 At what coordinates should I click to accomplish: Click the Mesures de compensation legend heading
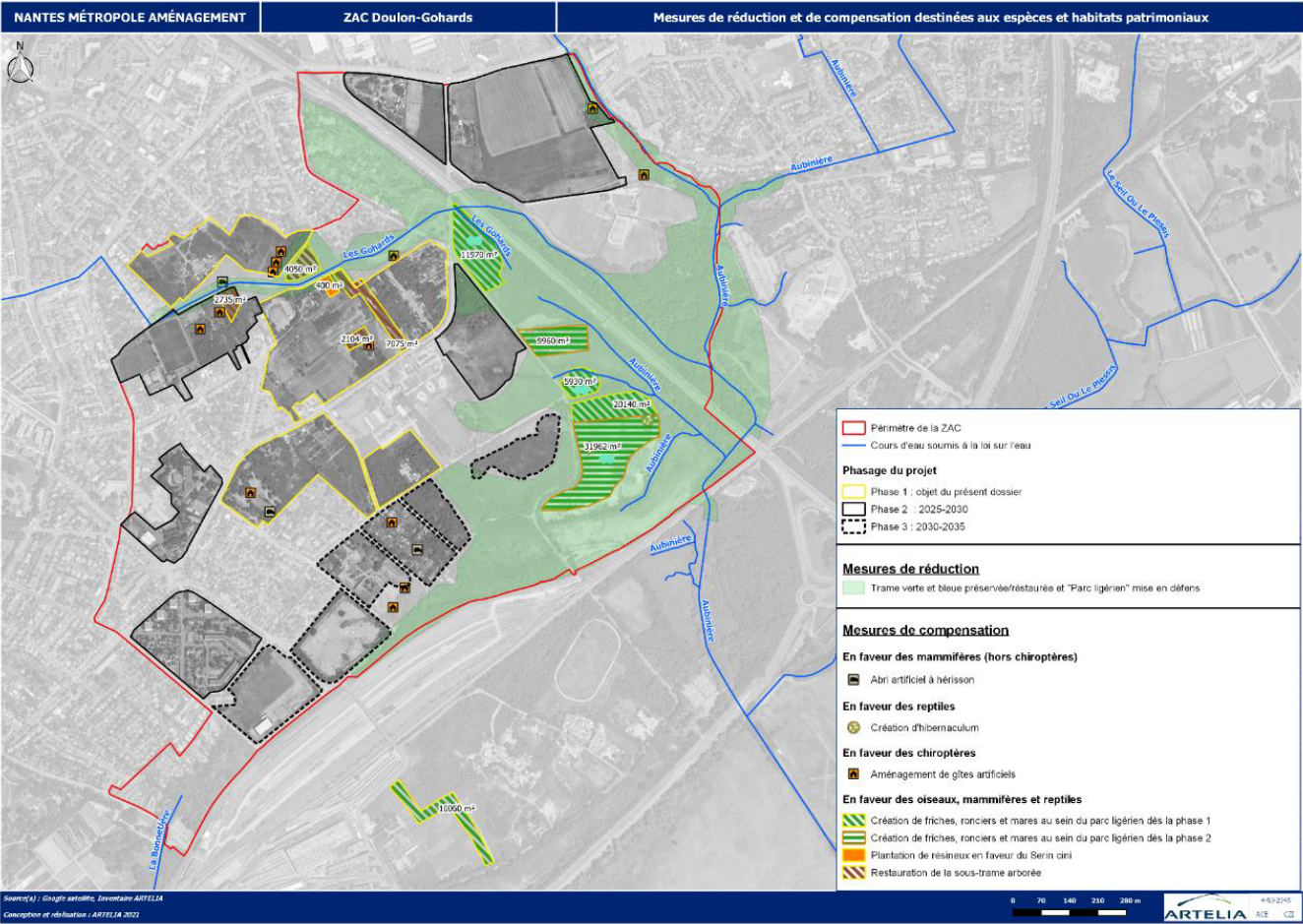(925, 631)
